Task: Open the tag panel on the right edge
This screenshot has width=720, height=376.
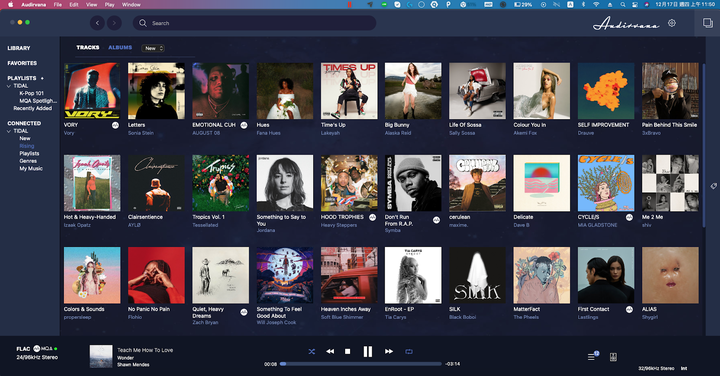Action: pyautogui.click(x=714, y=186)
